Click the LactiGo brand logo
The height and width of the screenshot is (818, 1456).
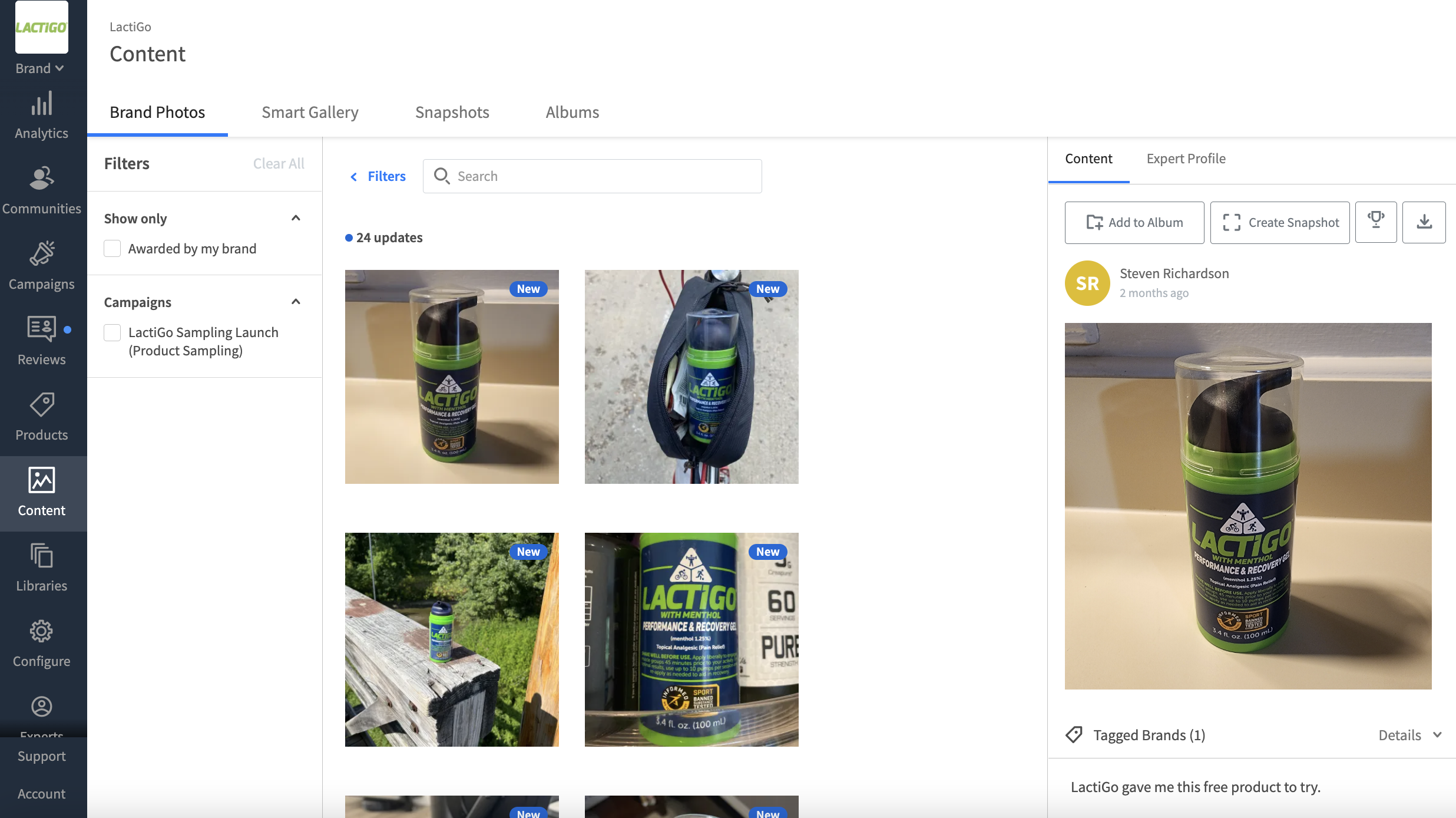coord(42,27)
